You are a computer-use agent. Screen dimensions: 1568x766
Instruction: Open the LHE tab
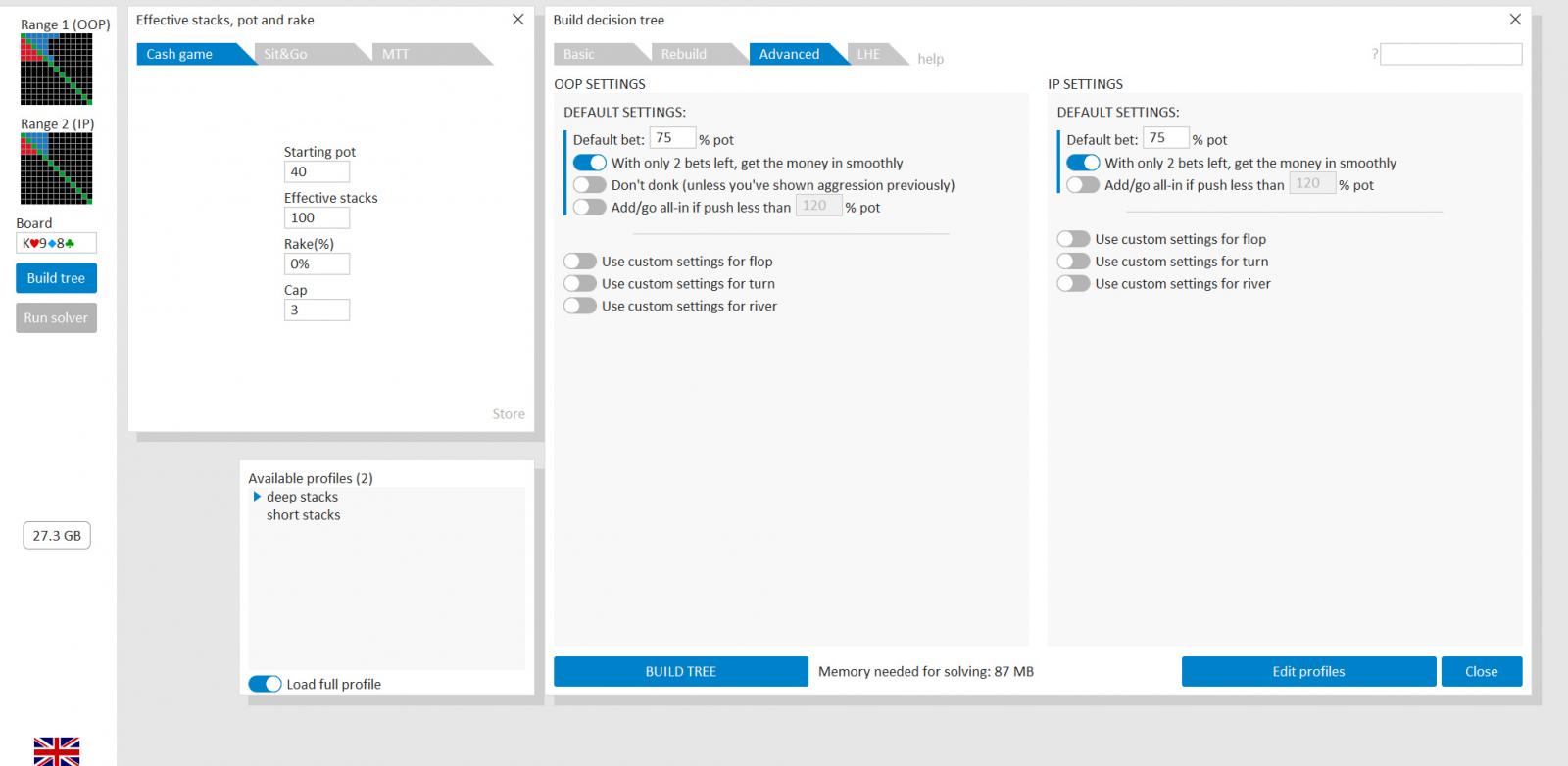[869, 54]
